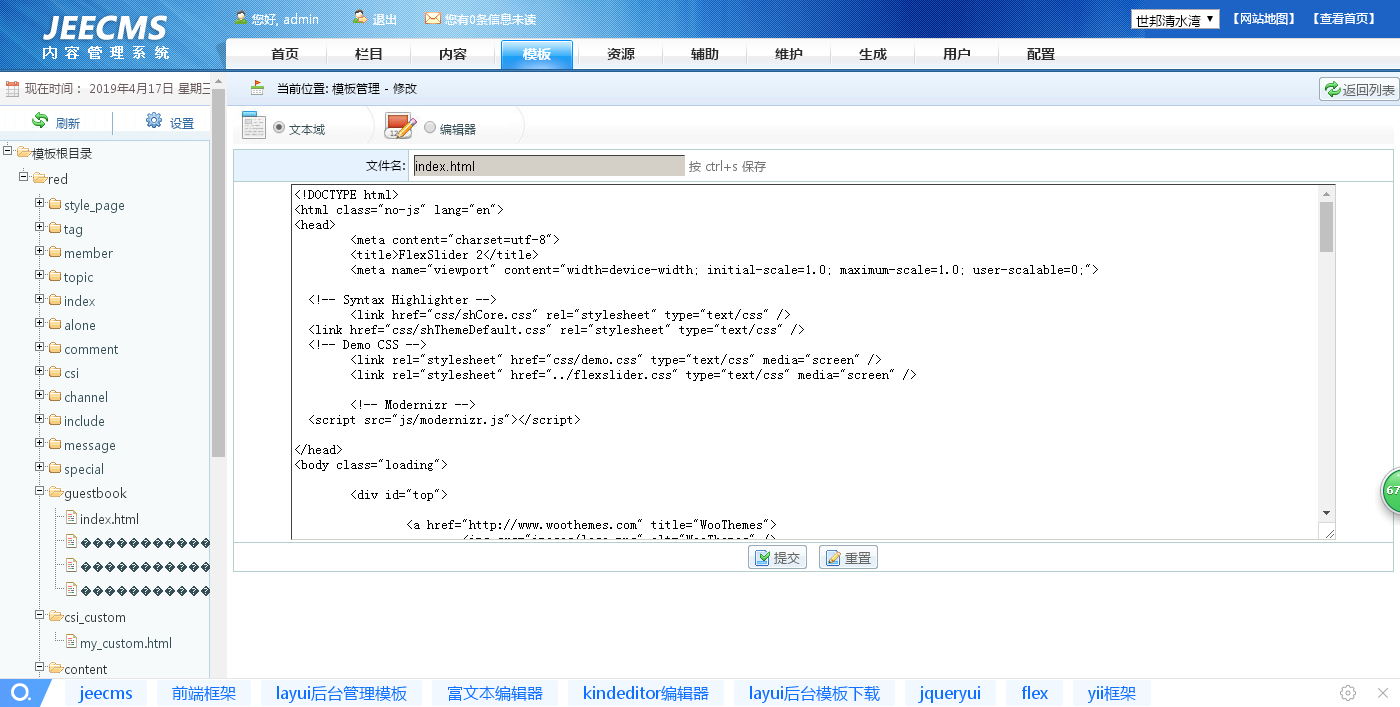
Task: Open the bottom bar settings gear
Action: tap(1348, 693)
